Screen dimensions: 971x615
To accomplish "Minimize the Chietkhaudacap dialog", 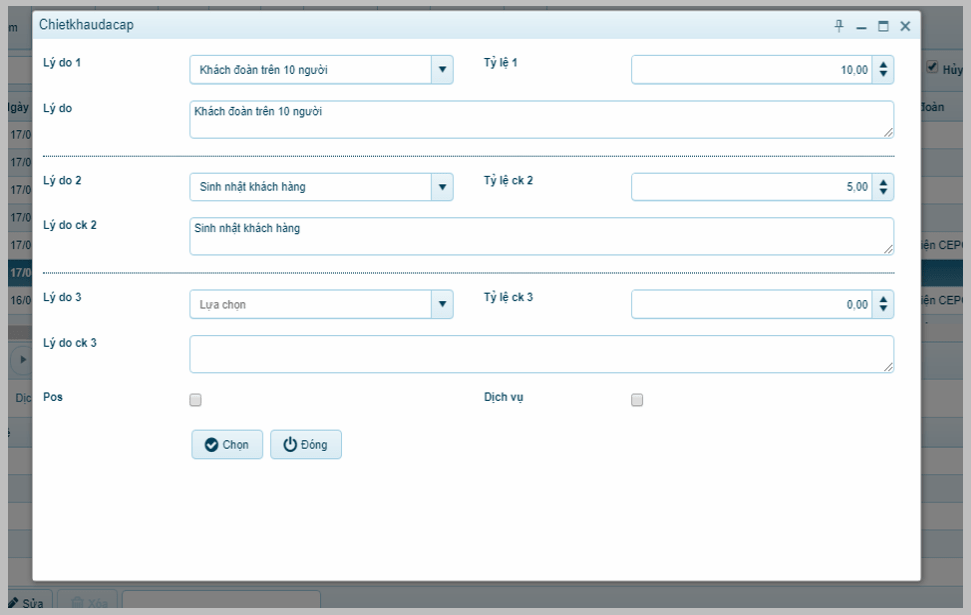I will [x=861, y=26].
